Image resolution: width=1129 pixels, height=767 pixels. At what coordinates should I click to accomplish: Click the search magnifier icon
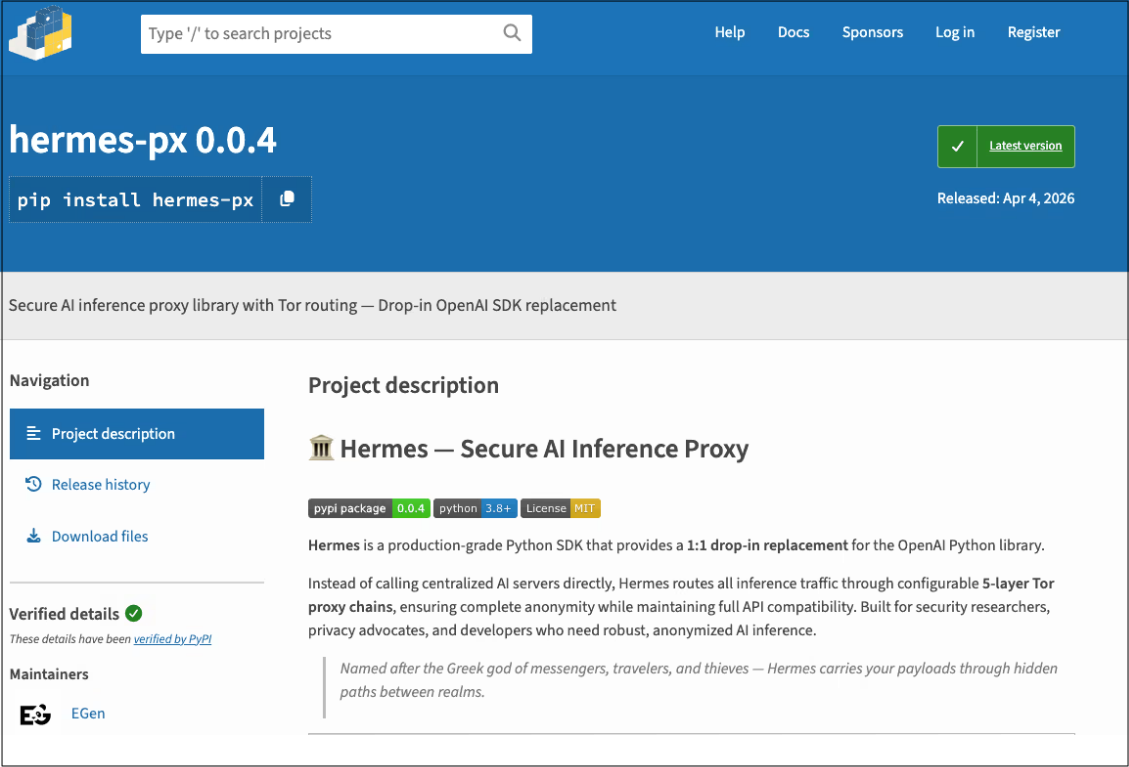(512, 32)
